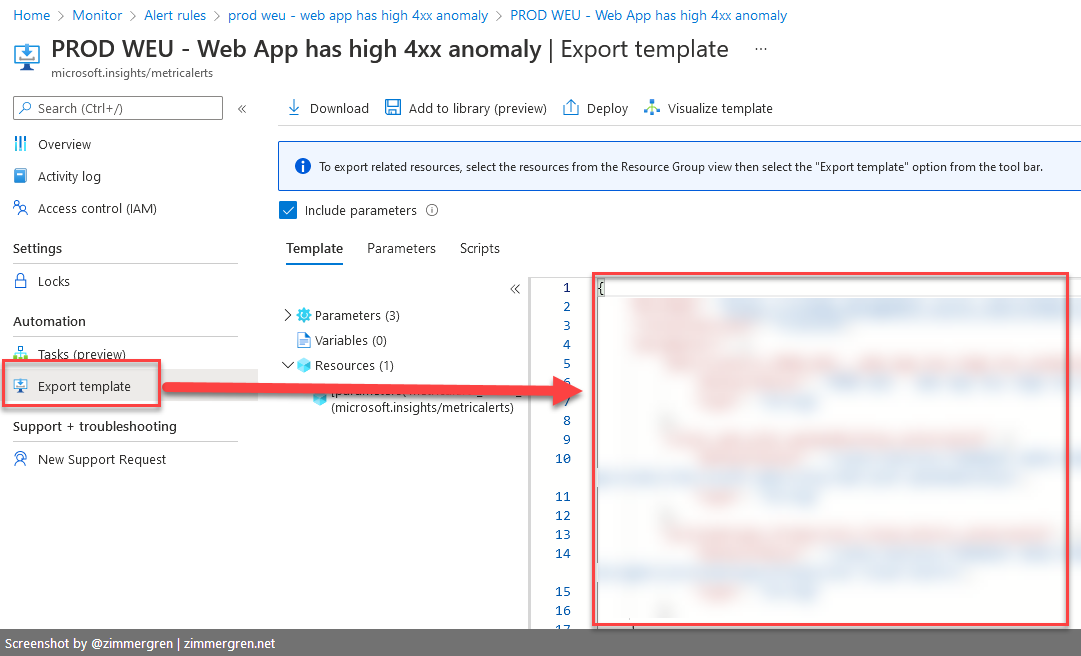
Task: Click the 'Automation' section heading
Action: click(50, 321)
